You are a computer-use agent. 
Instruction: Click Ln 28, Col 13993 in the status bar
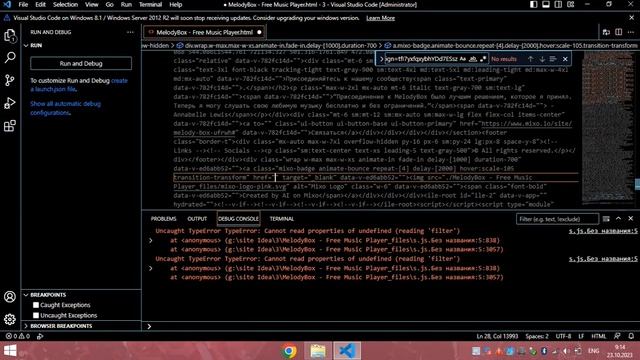(497, 336)
